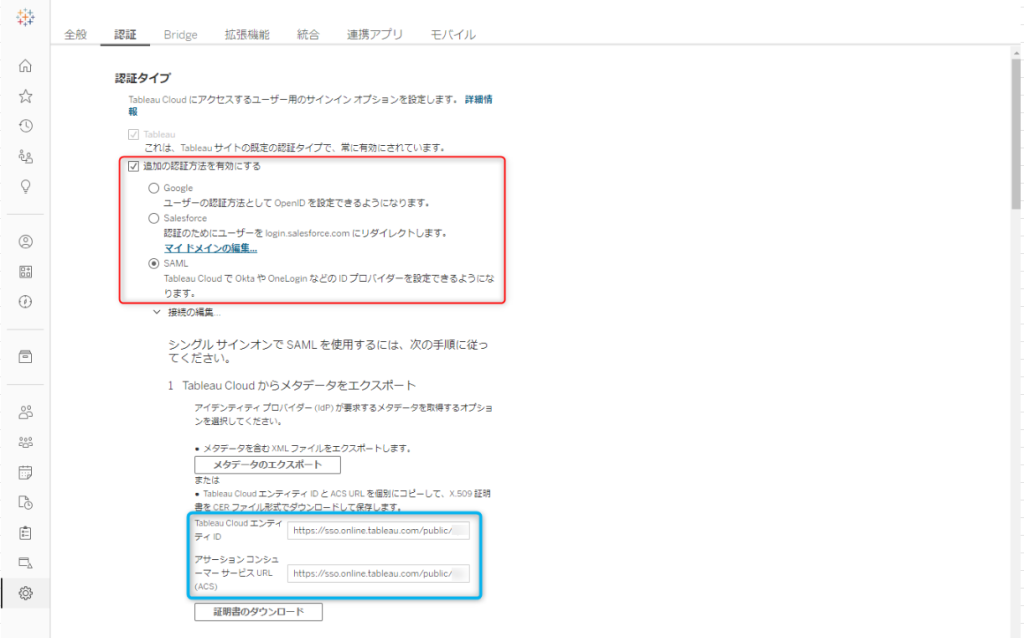Open Recommendations lightbulb icon
1024x638 pixels.
coord(25,187)
